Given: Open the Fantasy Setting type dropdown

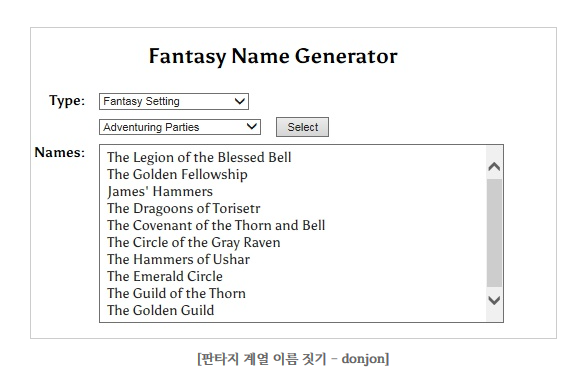Looking at the screenshot, I should coord(174,101).
